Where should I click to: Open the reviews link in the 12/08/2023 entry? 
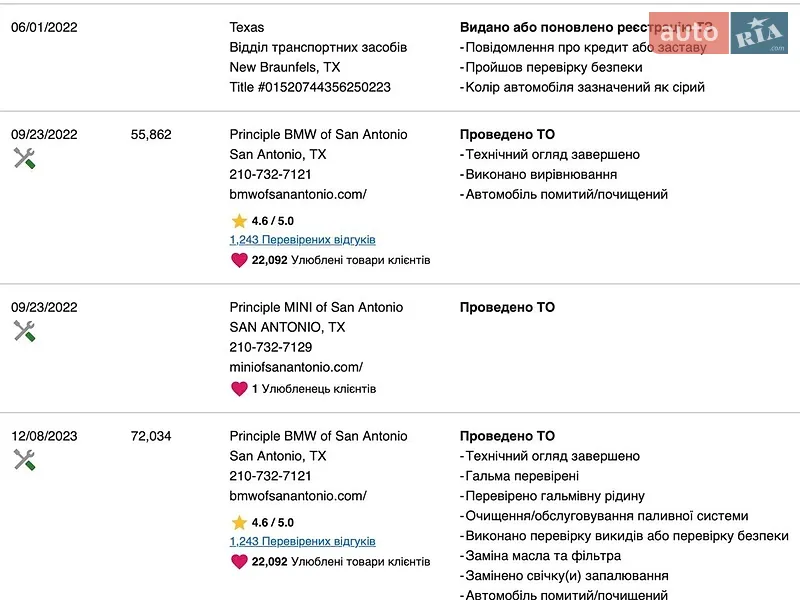point(303,541)
